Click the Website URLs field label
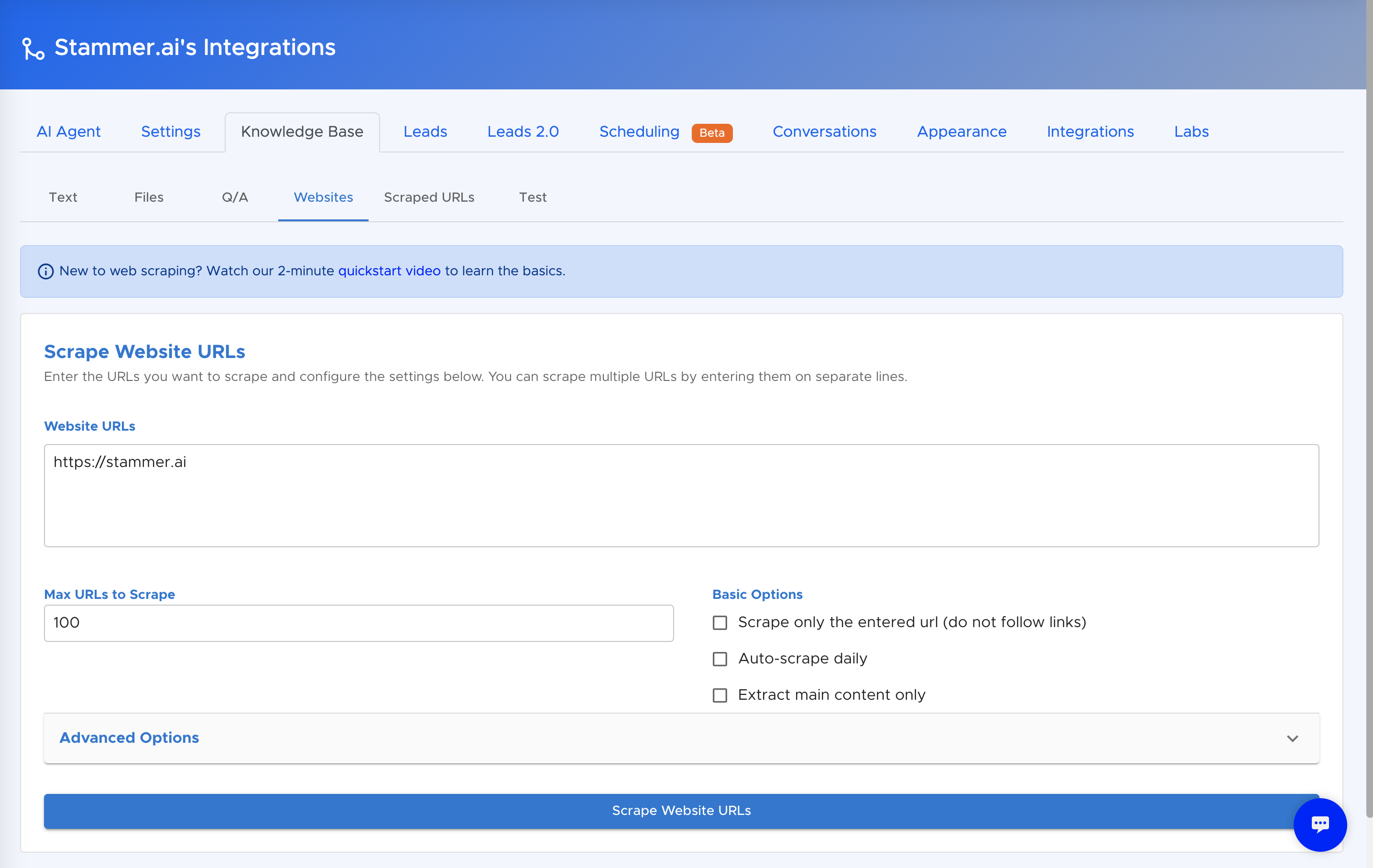Screen dimensions: 1373x868 [89, 426]
